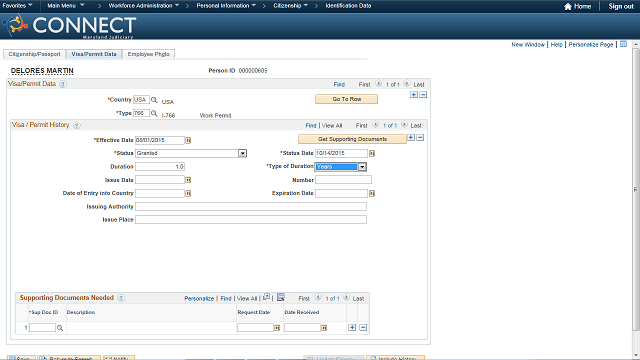Click into Issuing Authority field
Screen dimensions: 640x360
[251, 207]
